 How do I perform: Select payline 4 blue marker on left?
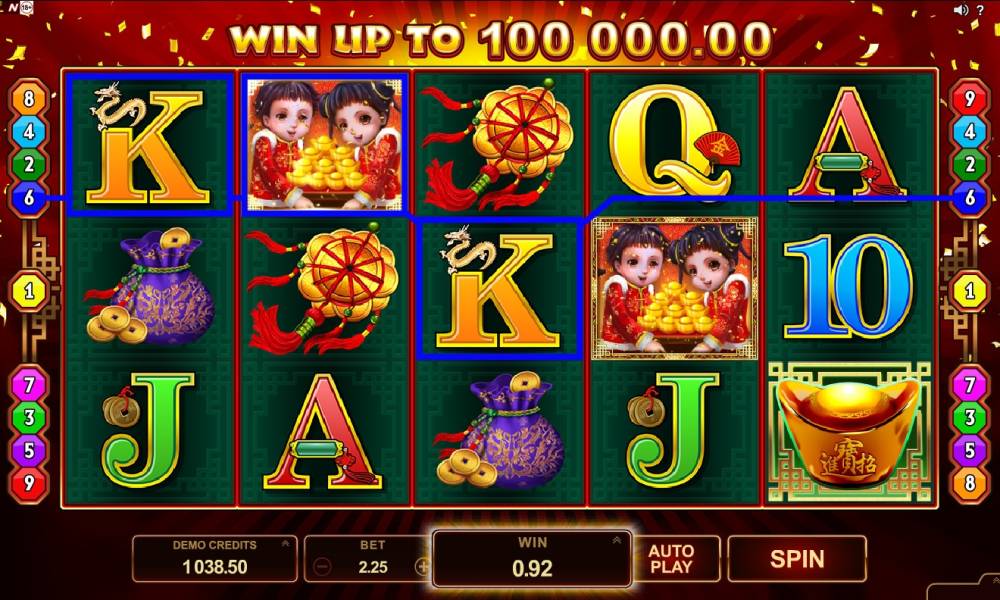coord(29,132)
